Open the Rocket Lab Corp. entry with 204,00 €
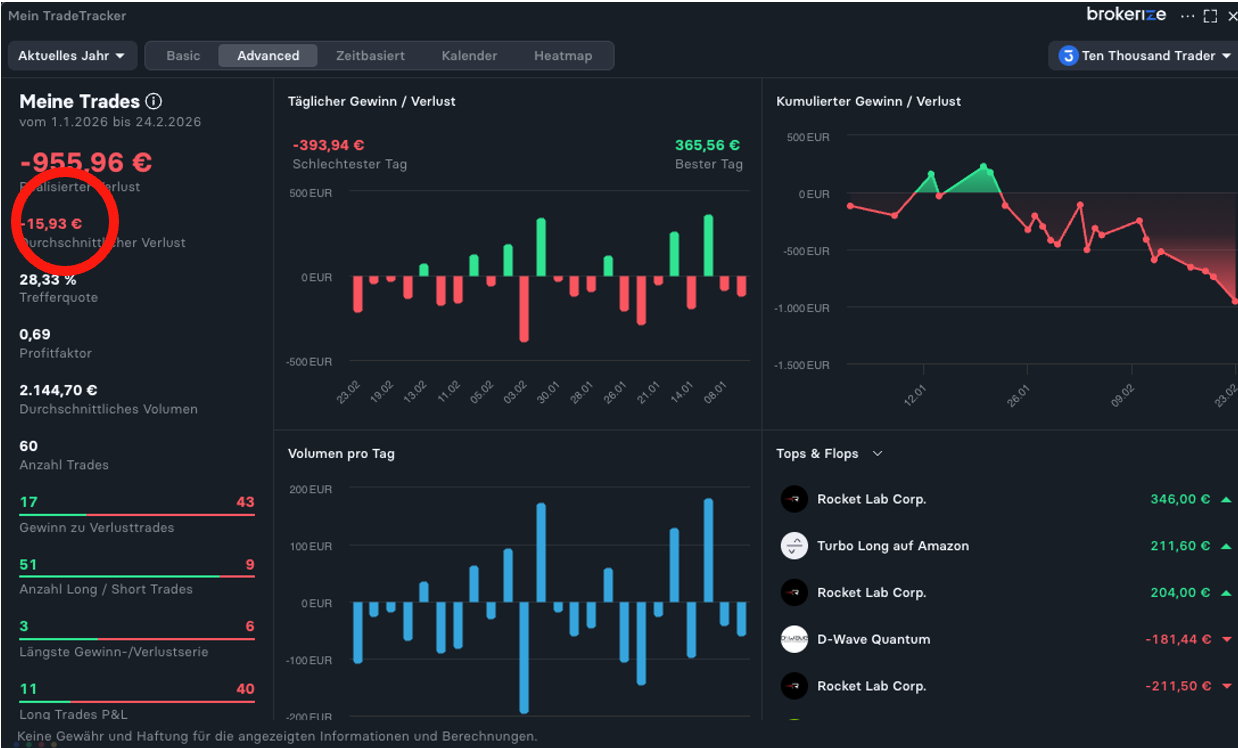 [871, 593]
